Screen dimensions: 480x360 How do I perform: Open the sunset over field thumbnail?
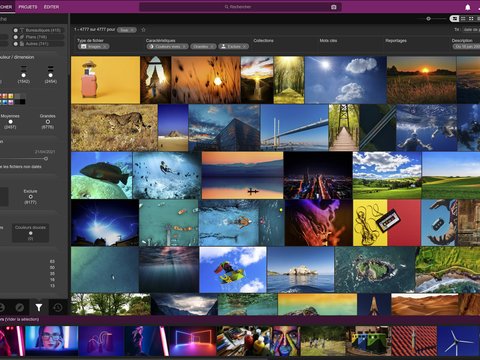421,80
